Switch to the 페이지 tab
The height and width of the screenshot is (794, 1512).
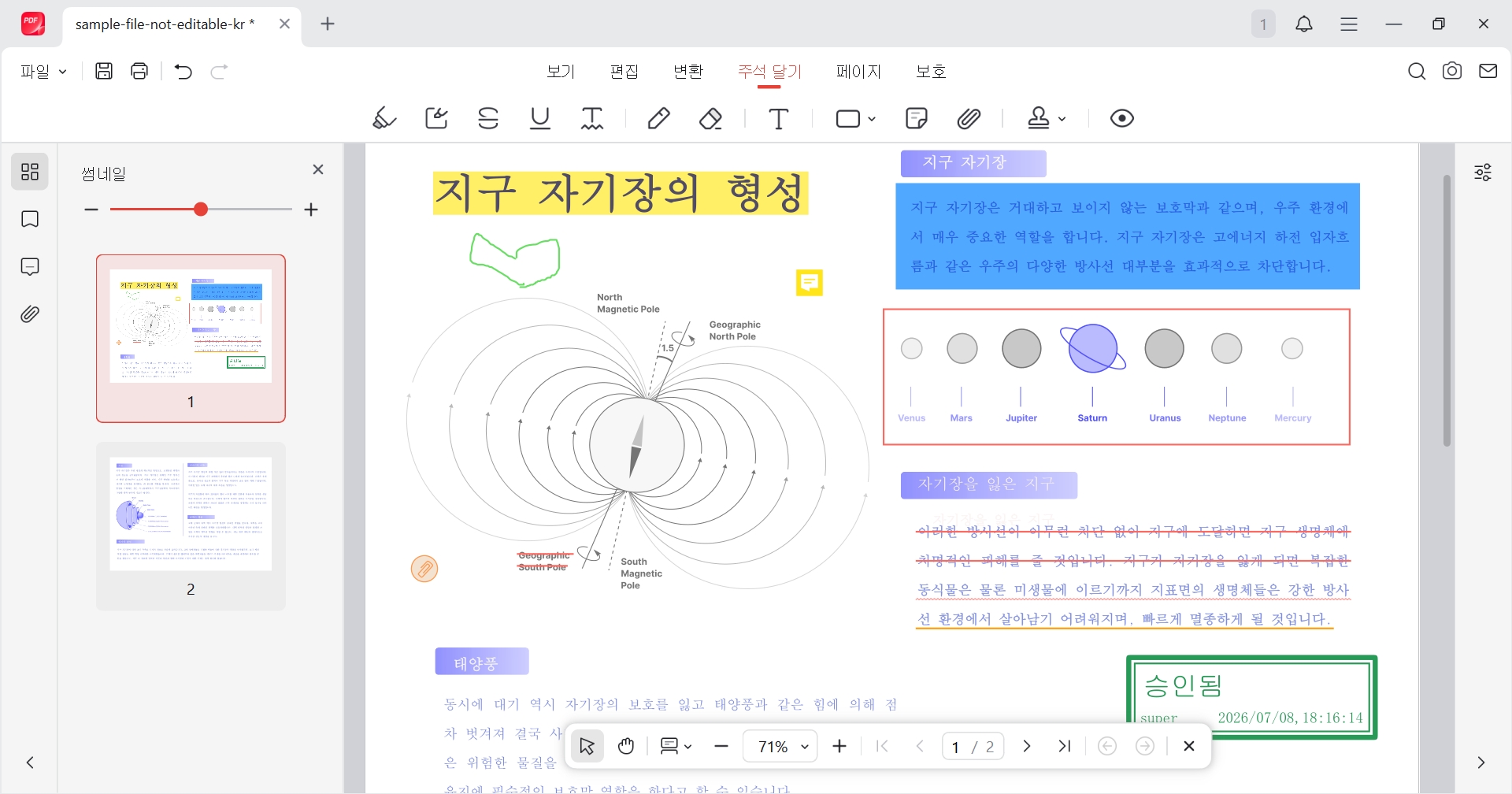point(858,71)
